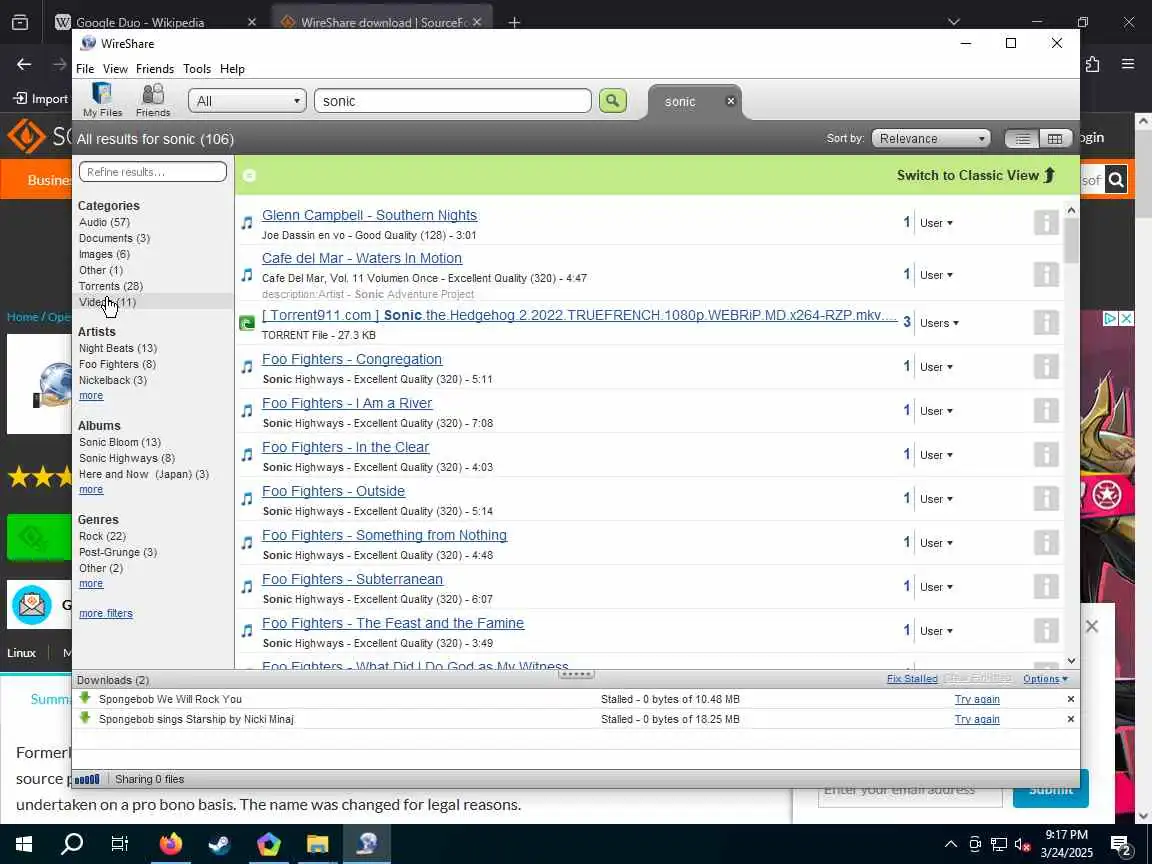Show info for Foo Fighters - In the Clear
Screen dimensions: 1152x864
click(x=1045, y=454)
